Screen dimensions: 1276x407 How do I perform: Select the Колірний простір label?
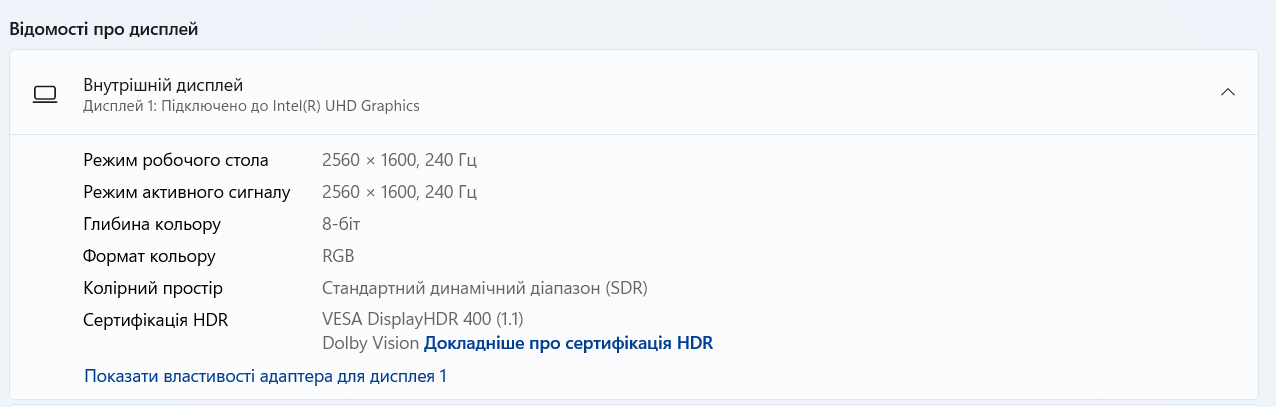[x=153, y=288]
